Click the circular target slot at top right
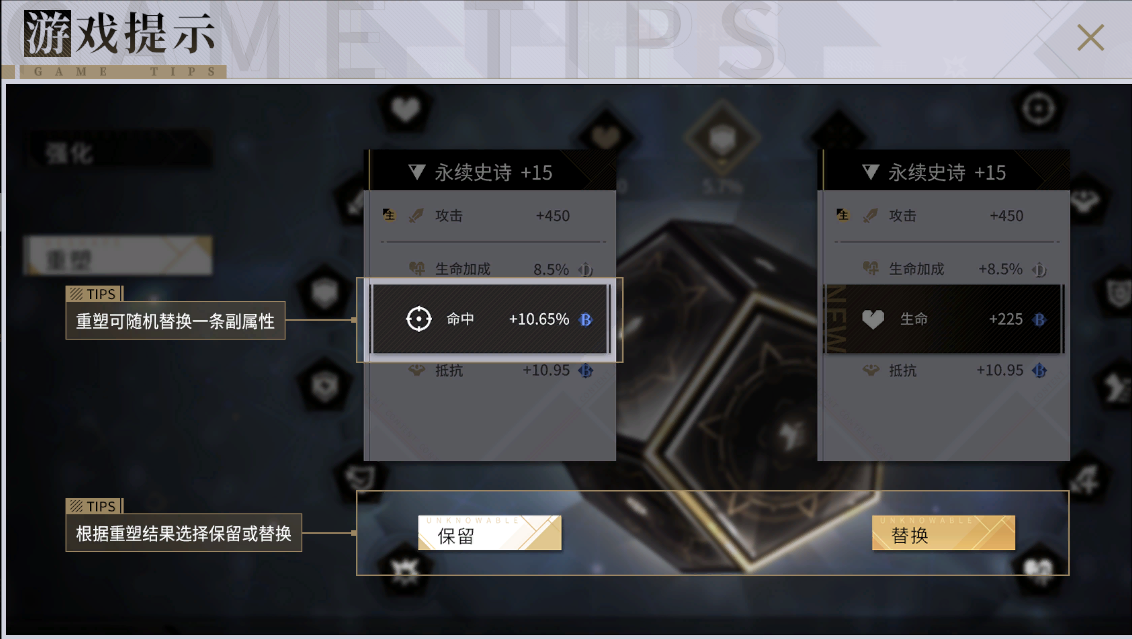Image resolution: width=1132 pixels, height=639 pixels. click(1039, 109)
